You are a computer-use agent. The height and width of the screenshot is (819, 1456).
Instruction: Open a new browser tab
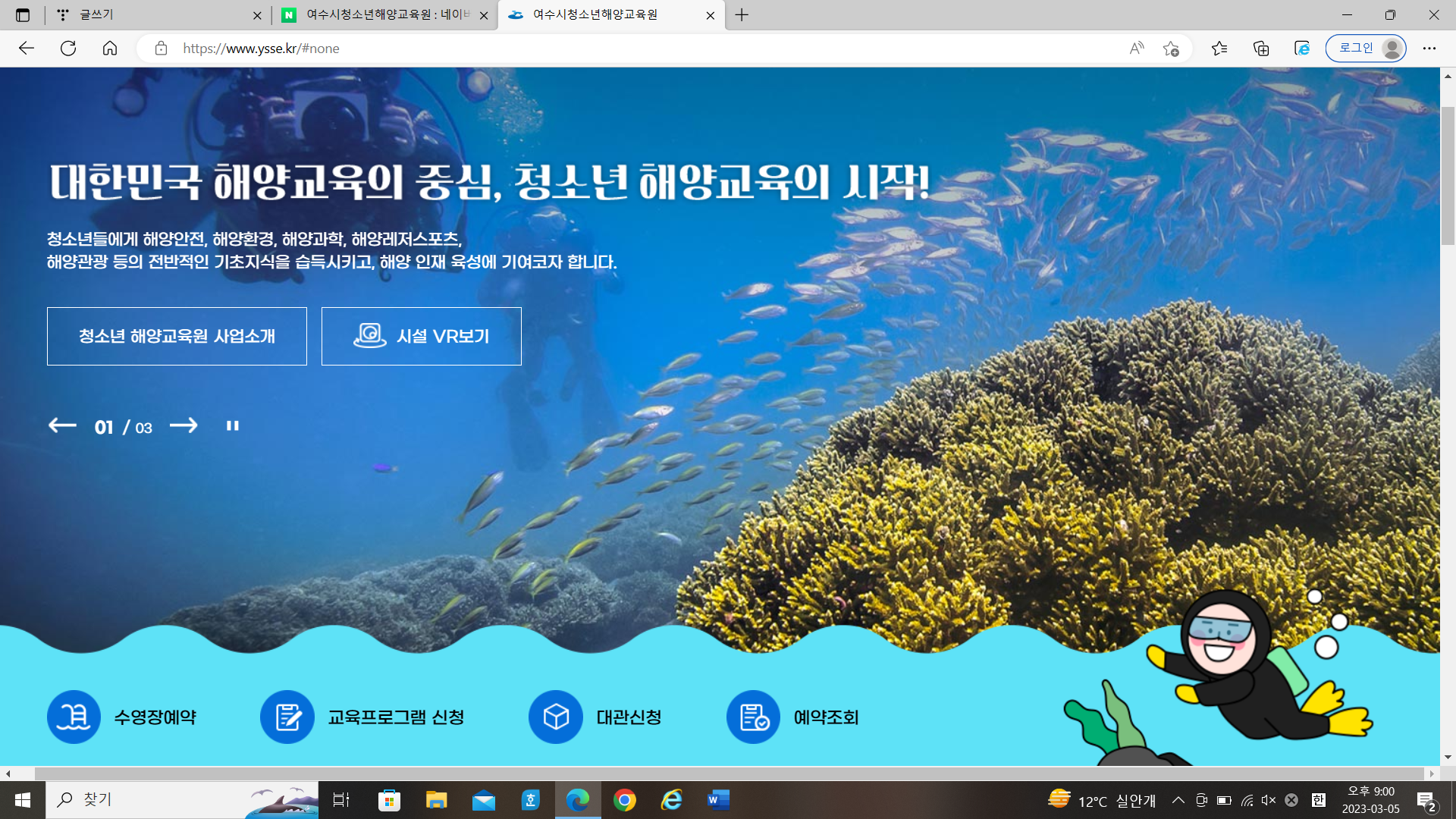[x=742, y=15]
